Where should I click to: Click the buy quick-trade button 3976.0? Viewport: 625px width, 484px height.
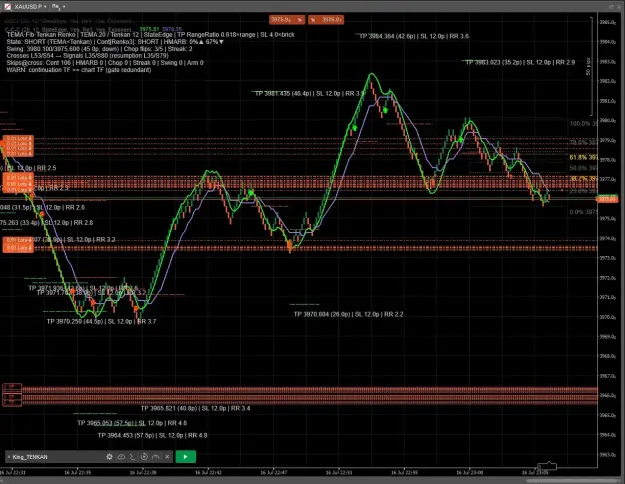[x=326, y=20]
